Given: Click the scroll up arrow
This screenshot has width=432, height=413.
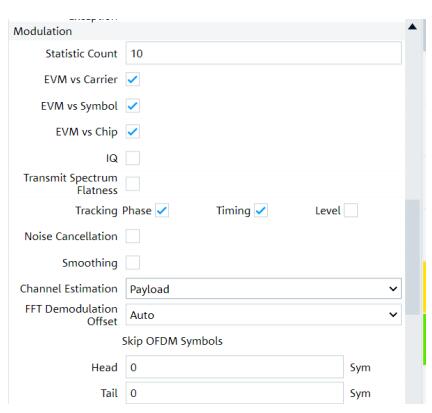Looking at the screenshot, I should [412, 27].
